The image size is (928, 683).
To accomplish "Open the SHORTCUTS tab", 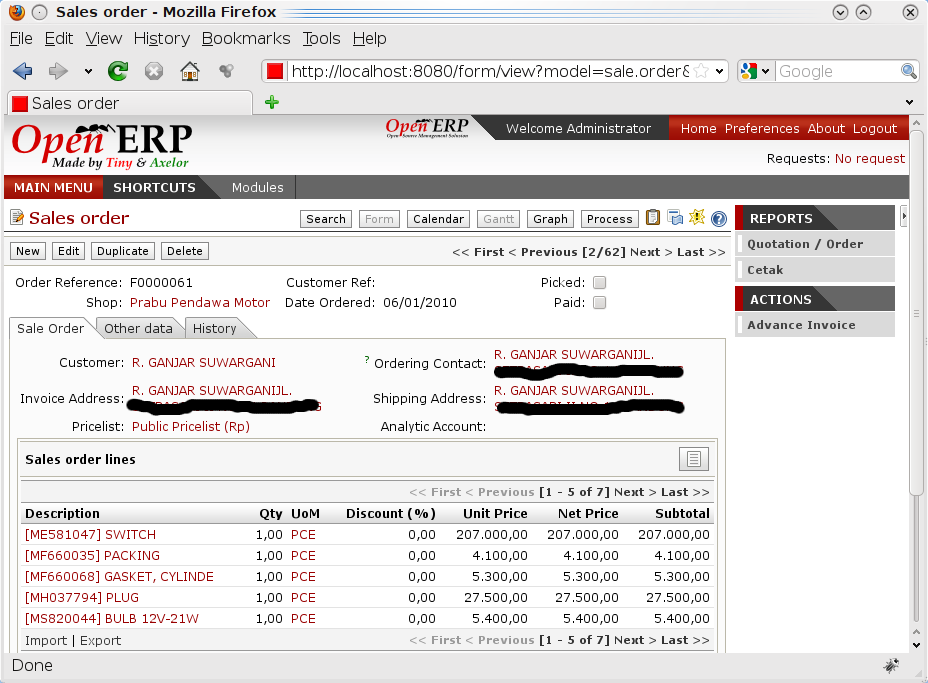I will pos(154,188).
